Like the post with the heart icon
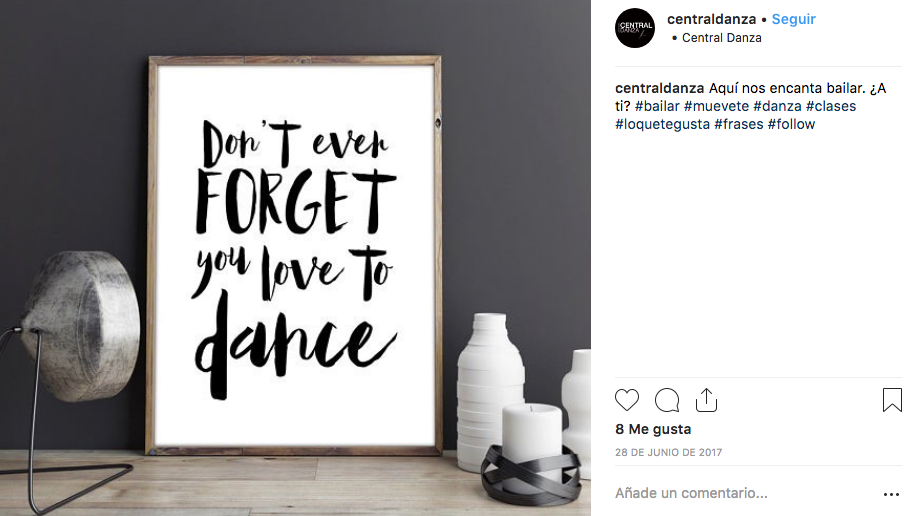916x516 pixels. pyautogui.click(x=627, y=400)
